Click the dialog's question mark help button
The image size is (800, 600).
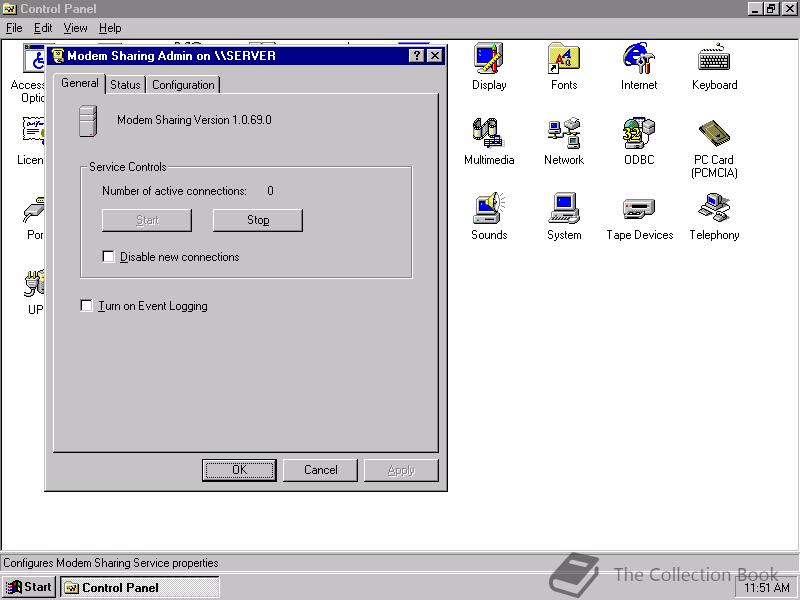click(x=417, y=56)
